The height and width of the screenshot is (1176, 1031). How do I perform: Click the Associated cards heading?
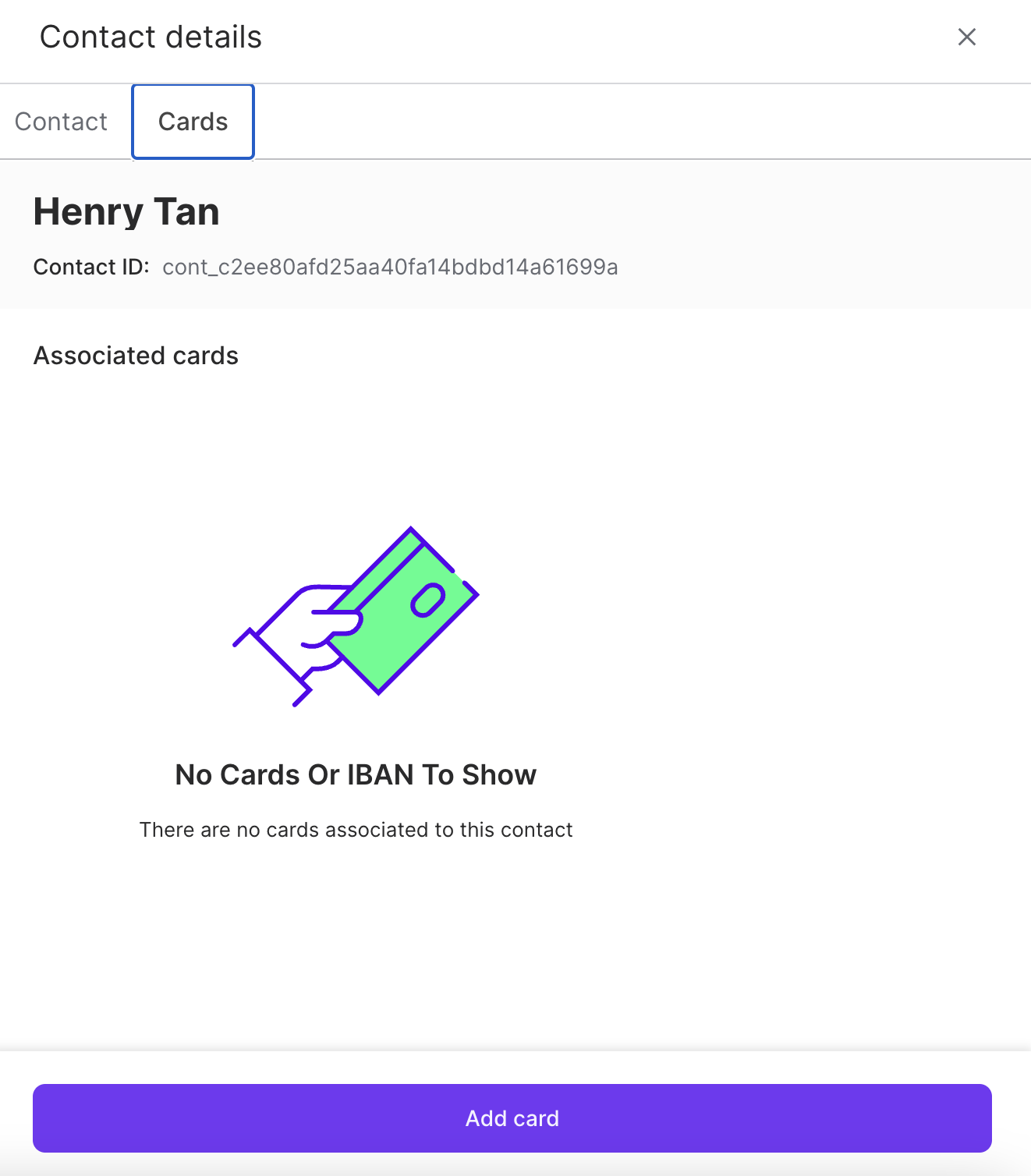point(136,356)
